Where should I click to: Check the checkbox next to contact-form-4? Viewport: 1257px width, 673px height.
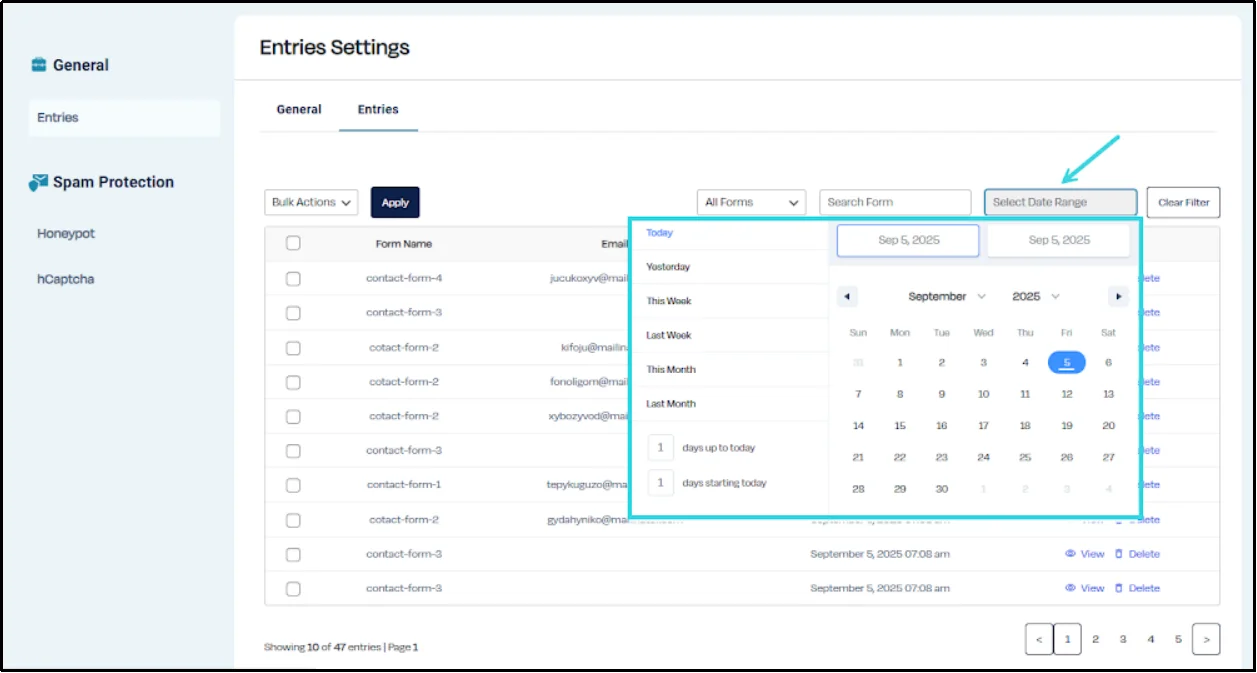tap(293, 277)
